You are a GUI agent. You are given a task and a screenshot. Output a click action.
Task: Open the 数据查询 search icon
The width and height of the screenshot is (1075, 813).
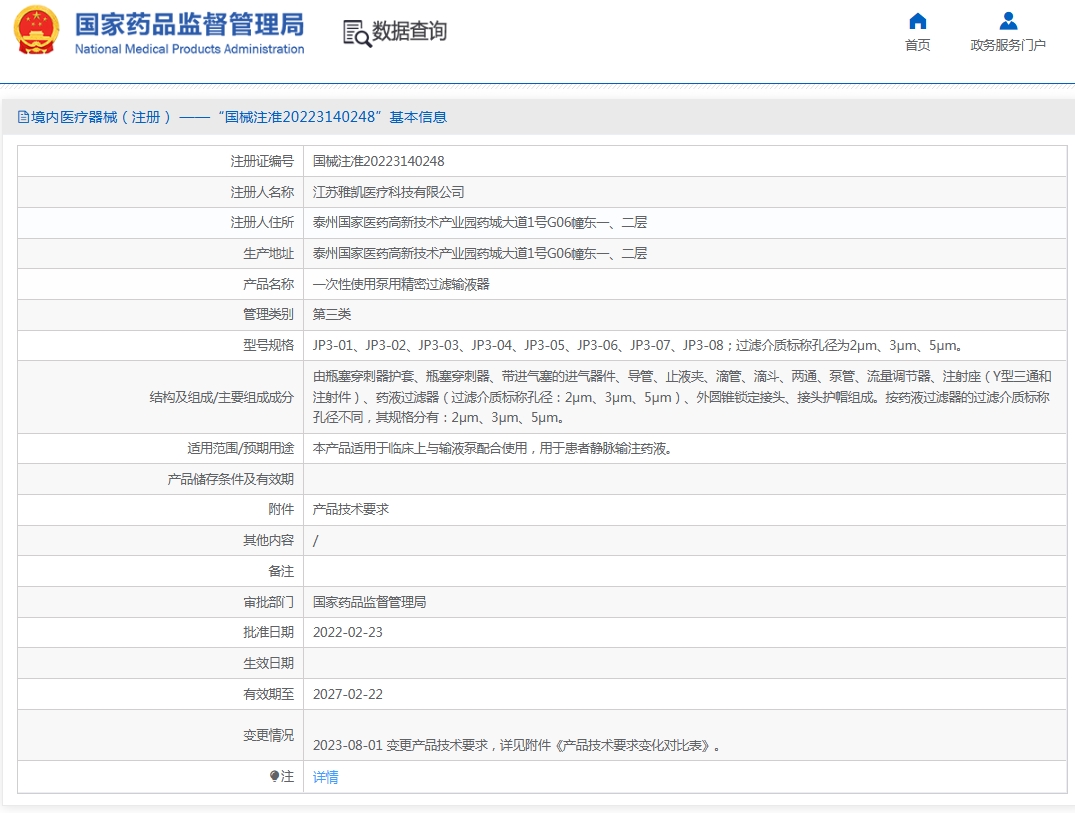point(357,34)
